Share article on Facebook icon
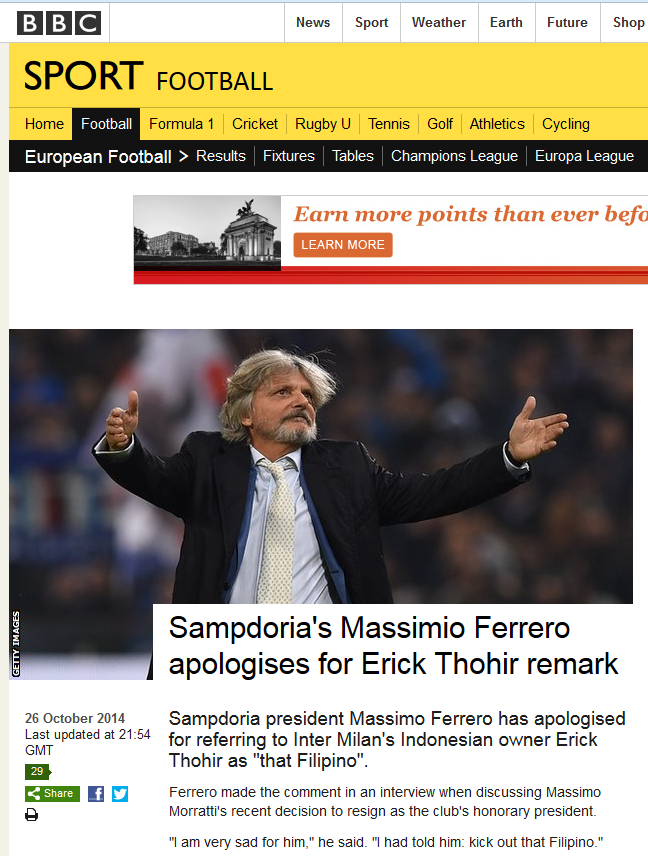Image resolution: width=648 pixels, height=856 pixels. (96, 794)
